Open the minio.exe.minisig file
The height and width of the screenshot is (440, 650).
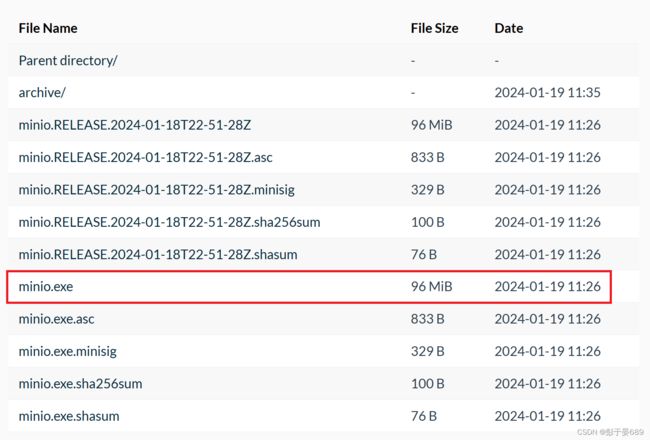point(68,351)
